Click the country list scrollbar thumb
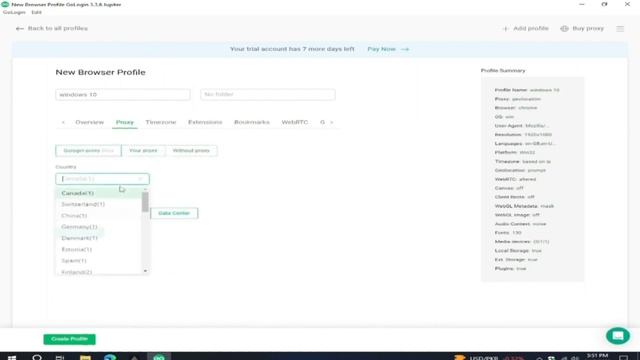640x360 pixels. click(x=145, y=202)
